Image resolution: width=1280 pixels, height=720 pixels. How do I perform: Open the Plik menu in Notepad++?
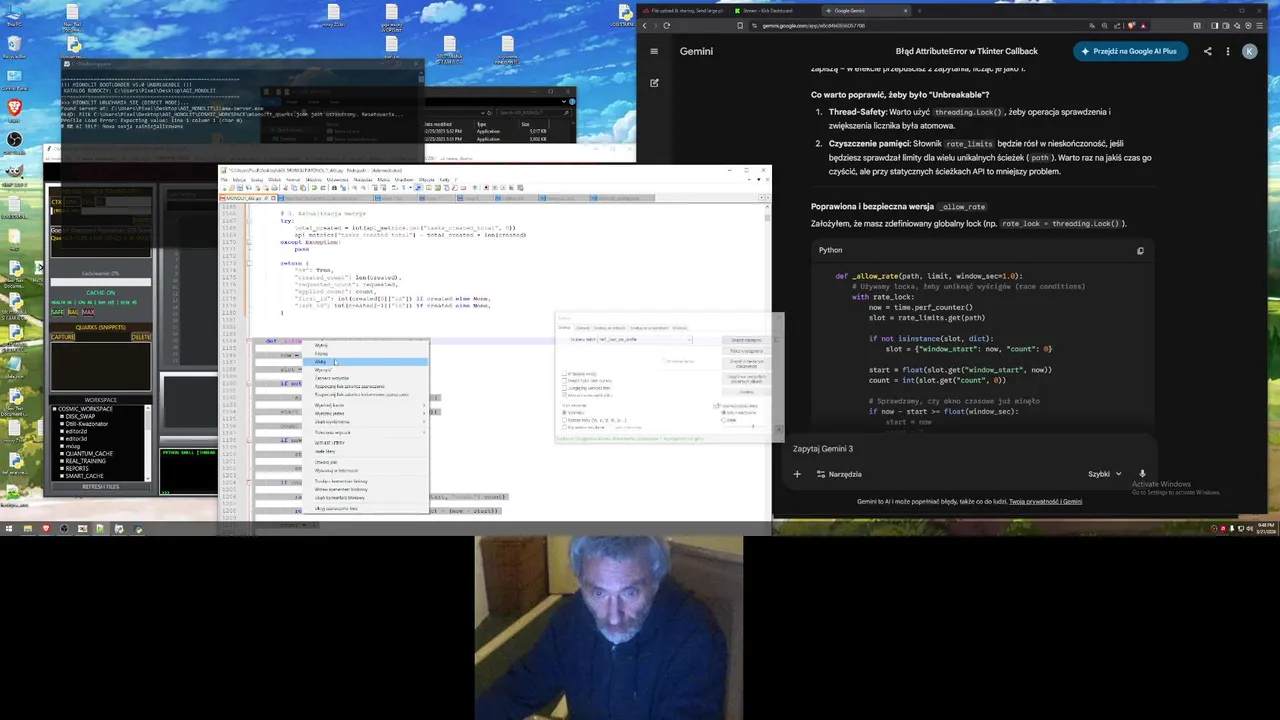[x=224, y=180]
